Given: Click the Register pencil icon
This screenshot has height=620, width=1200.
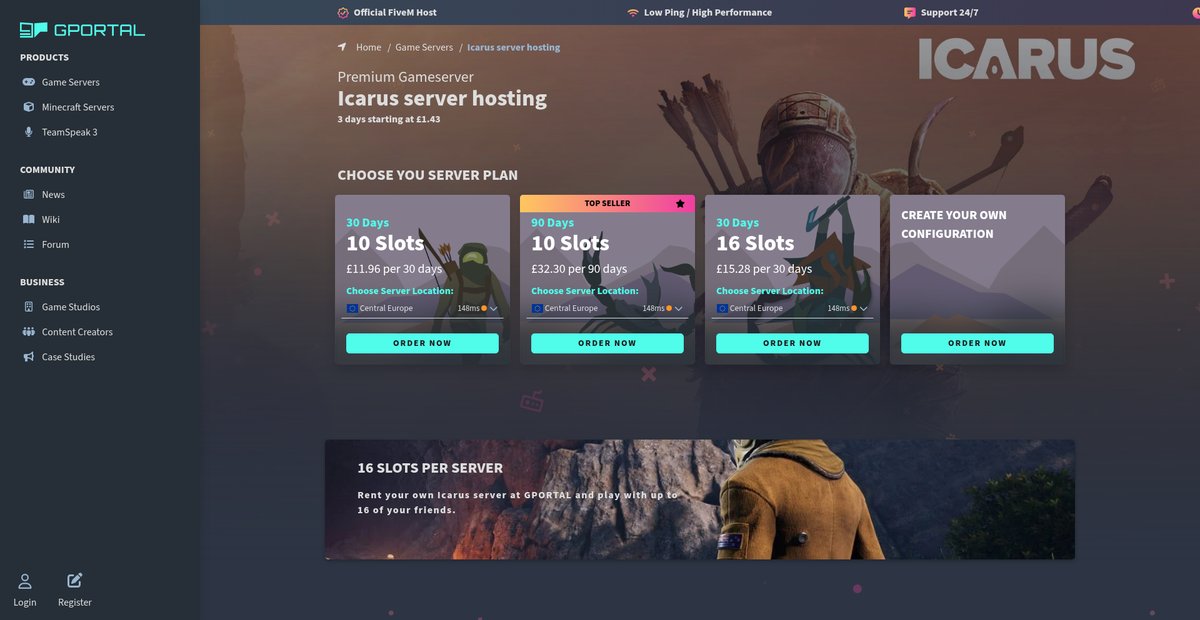Looking at the screenshot, I should click(x=75, y=580).
